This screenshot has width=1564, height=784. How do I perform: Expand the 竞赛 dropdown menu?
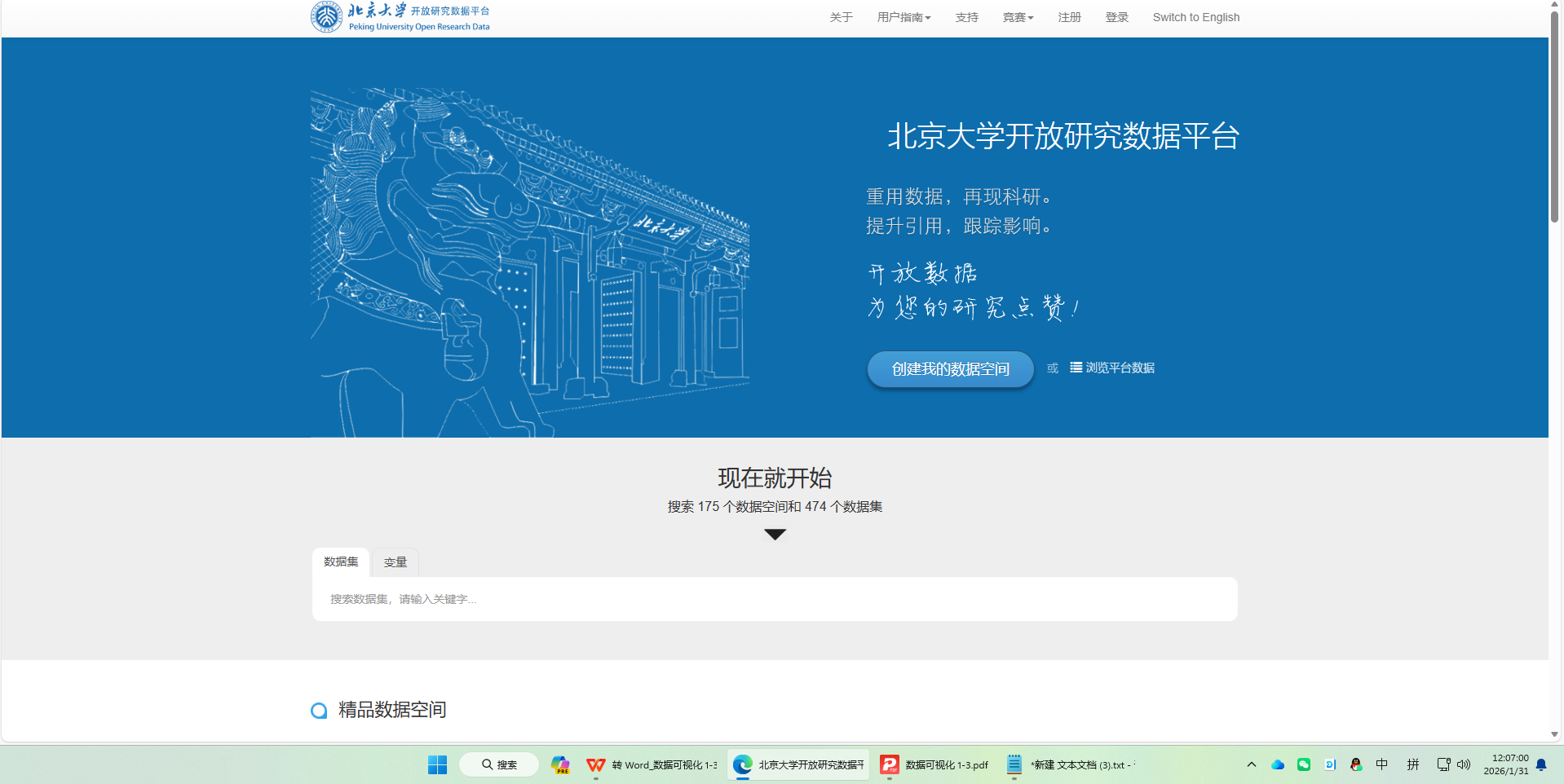click(x=1018, y=17)
